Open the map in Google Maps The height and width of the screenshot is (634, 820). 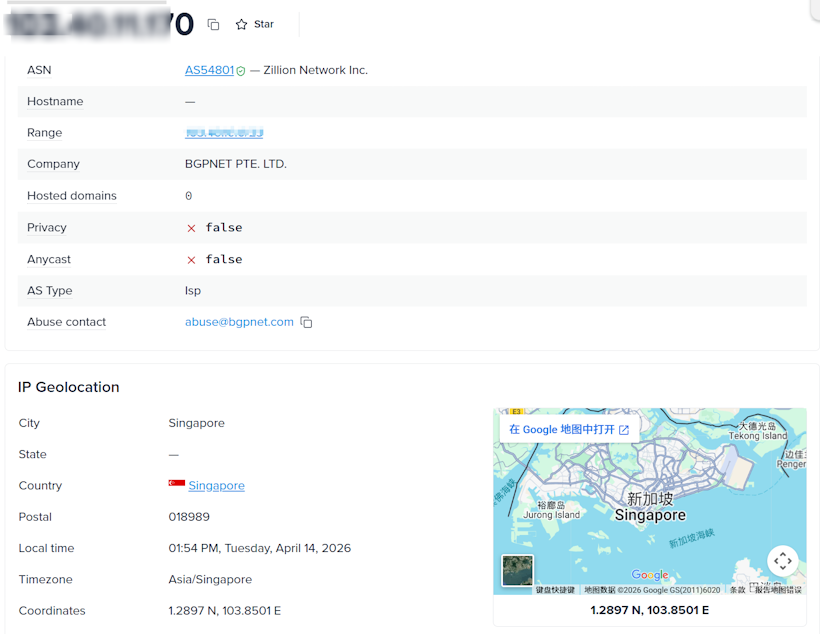(x=569, y=429)
